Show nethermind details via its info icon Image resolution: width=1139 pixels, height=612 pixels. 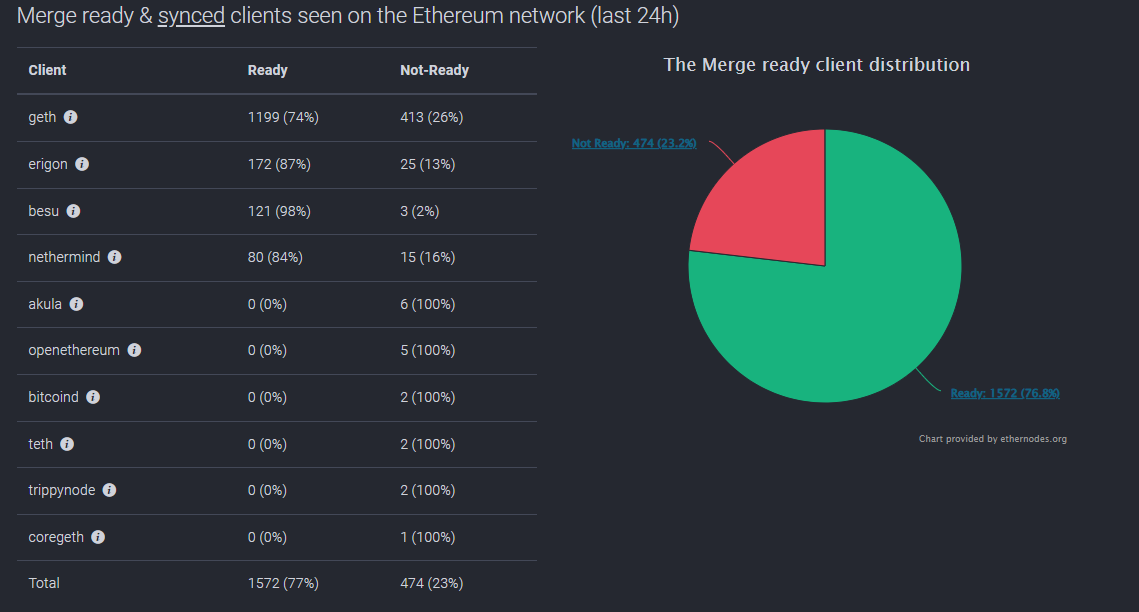[x=115, y=257]
